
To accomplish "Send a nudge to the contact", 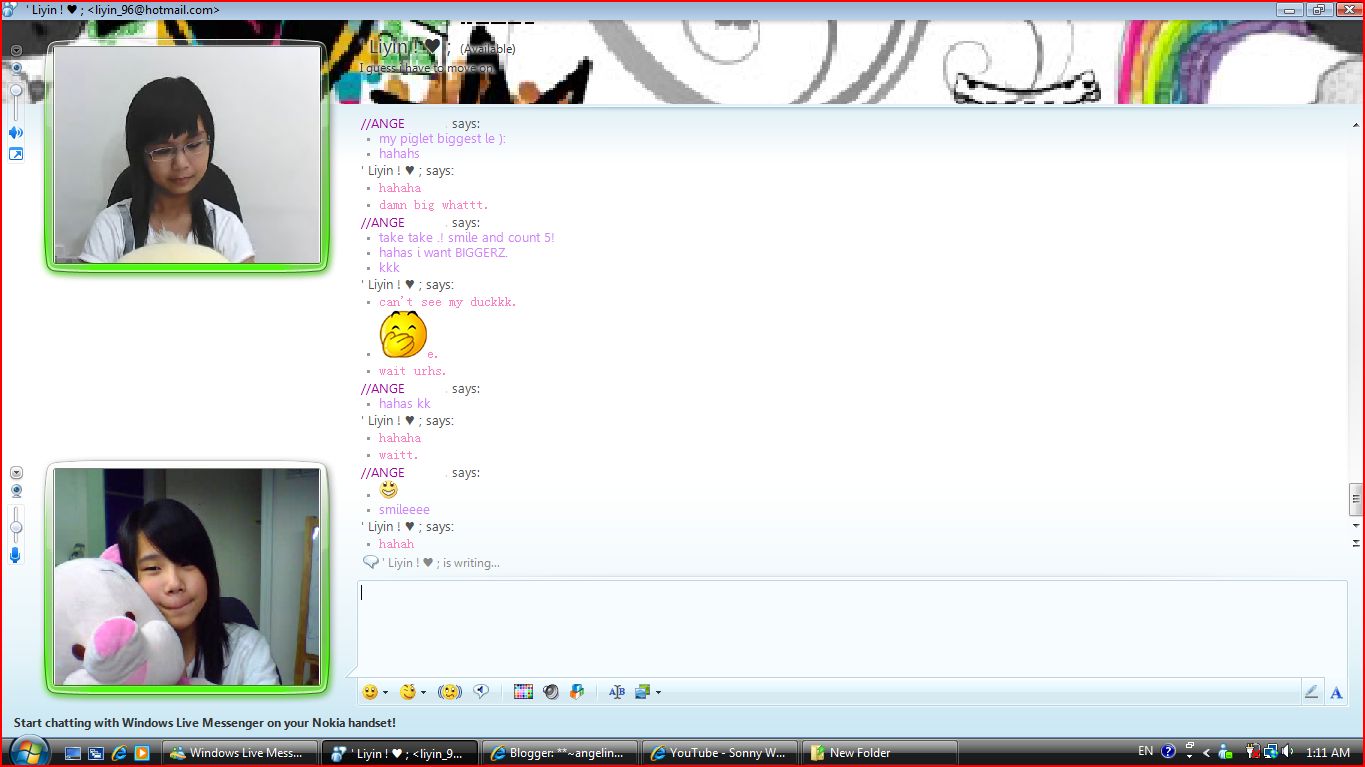I will [x=450, y=691].
